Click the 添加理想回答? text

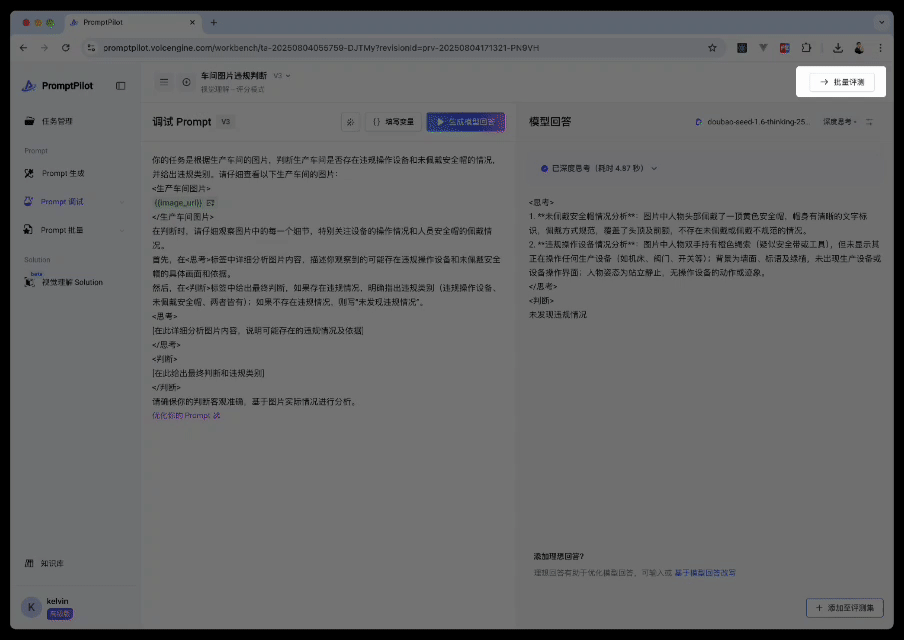tap(559, 556)
